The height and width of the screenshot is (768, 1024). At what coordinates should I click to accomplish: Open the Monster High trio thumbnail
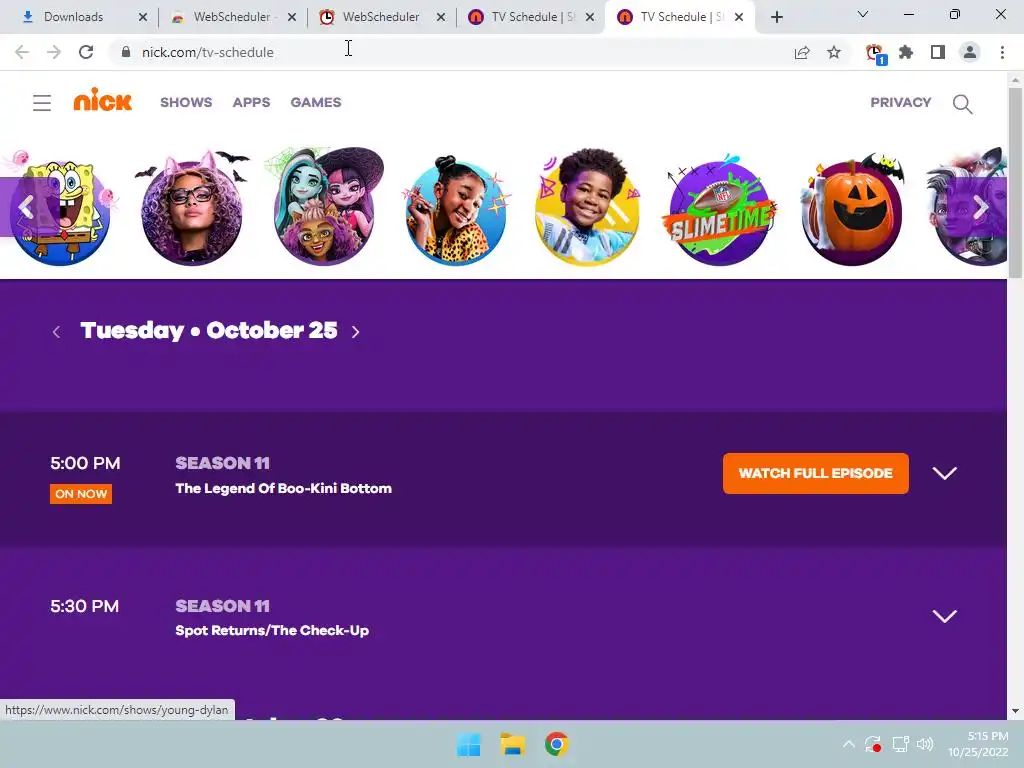click(324, 209)
